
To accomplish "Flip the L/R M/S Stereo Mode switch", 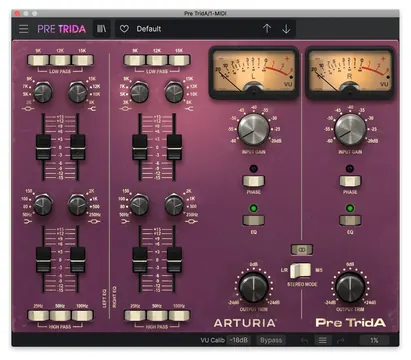I will click(x=300, y=270).
